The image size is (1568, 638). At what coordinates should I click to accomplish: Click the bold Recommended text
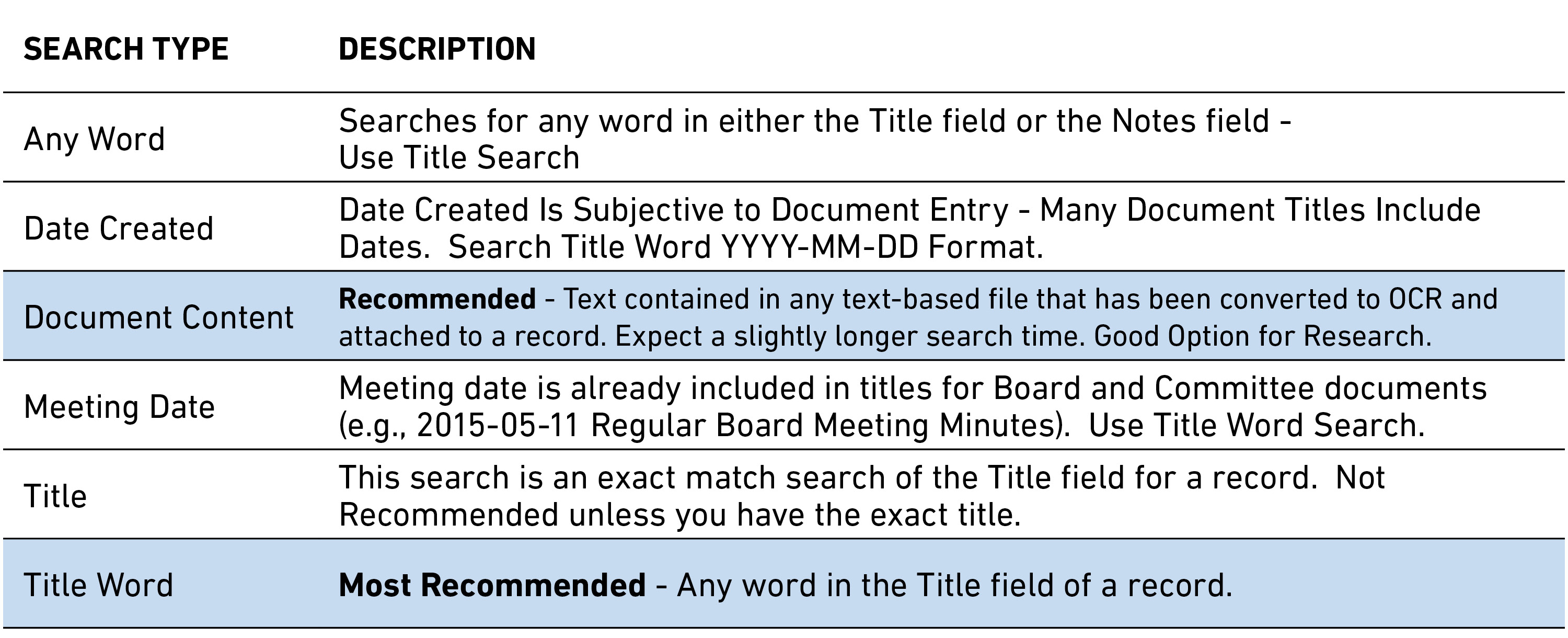coord(437,299)
